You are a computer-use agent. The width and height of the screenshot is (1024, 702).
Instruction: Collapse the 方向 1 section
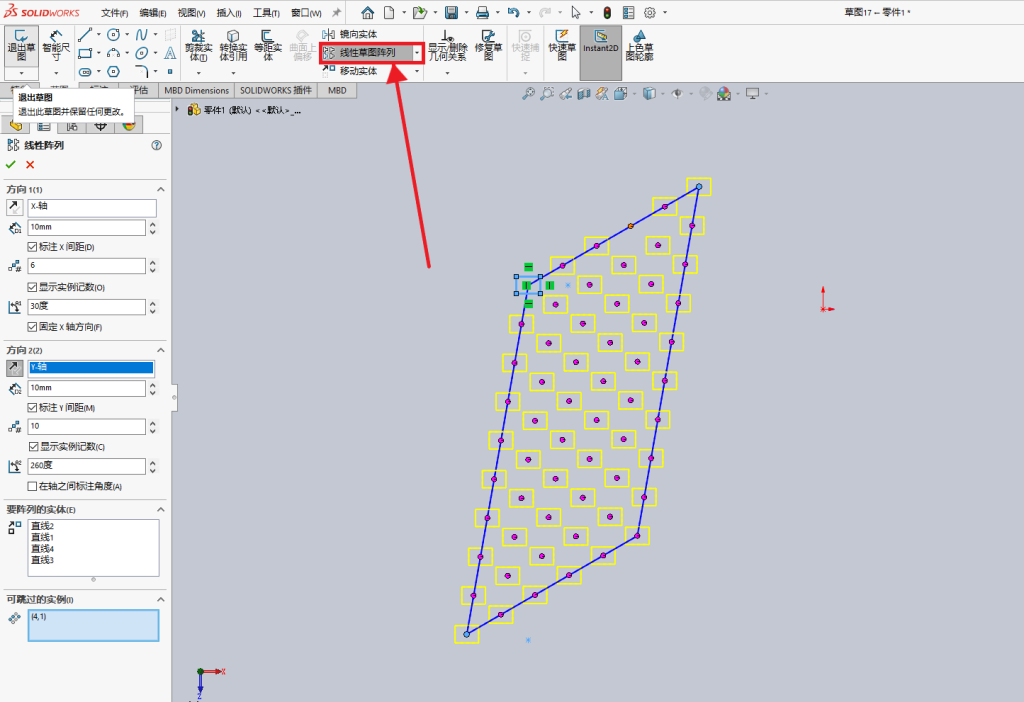coord(161,189)
